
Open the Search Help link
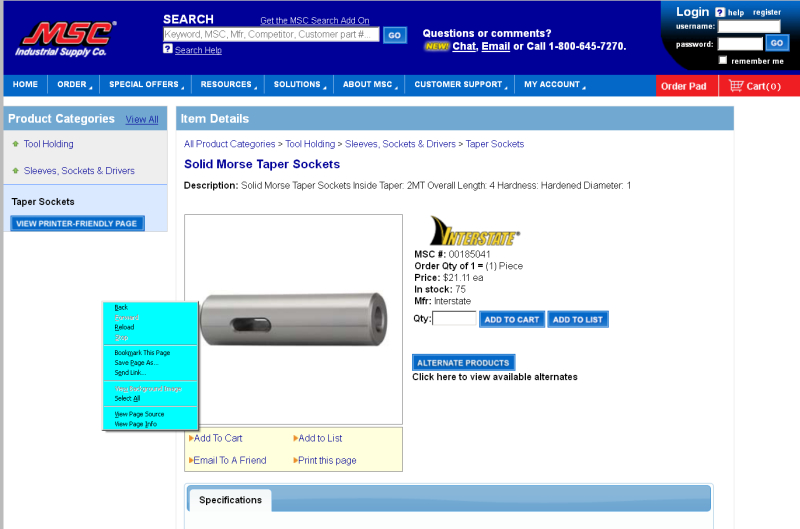point(198,50)
